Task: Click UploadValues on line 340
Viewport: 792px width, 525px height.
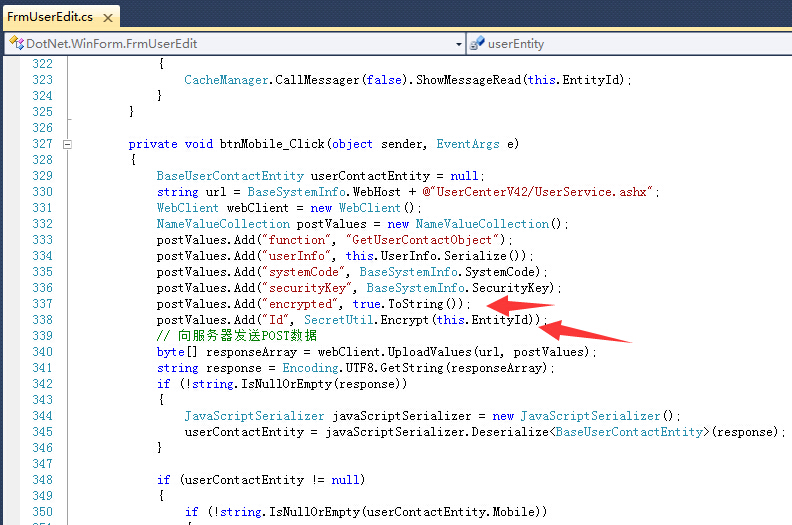Action: click(x=429, y=352)
